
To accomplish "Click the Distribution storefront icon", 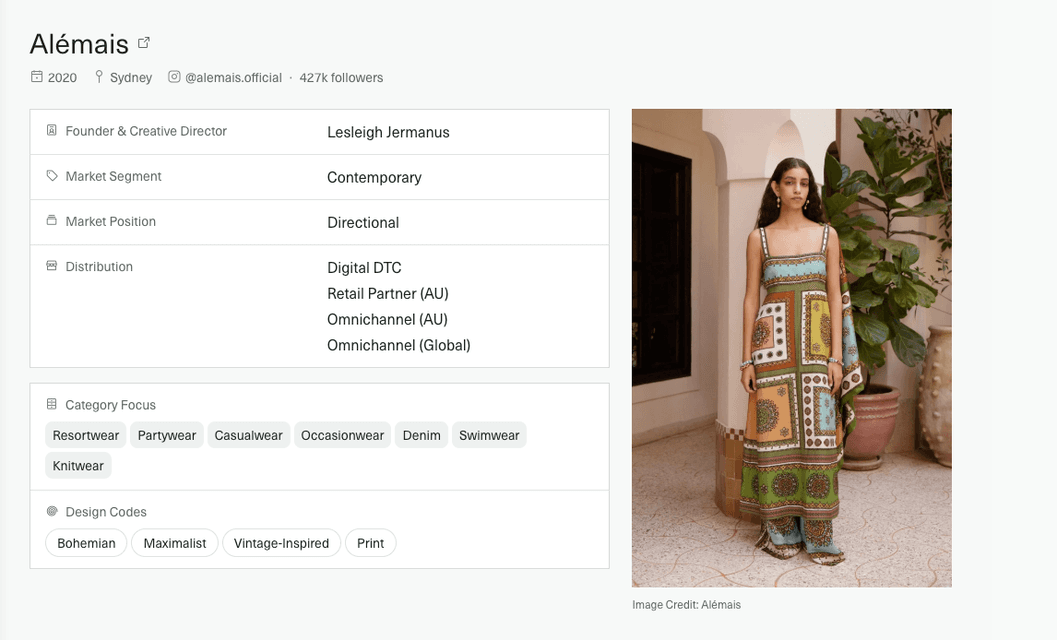I will click(x=52, y=266).
